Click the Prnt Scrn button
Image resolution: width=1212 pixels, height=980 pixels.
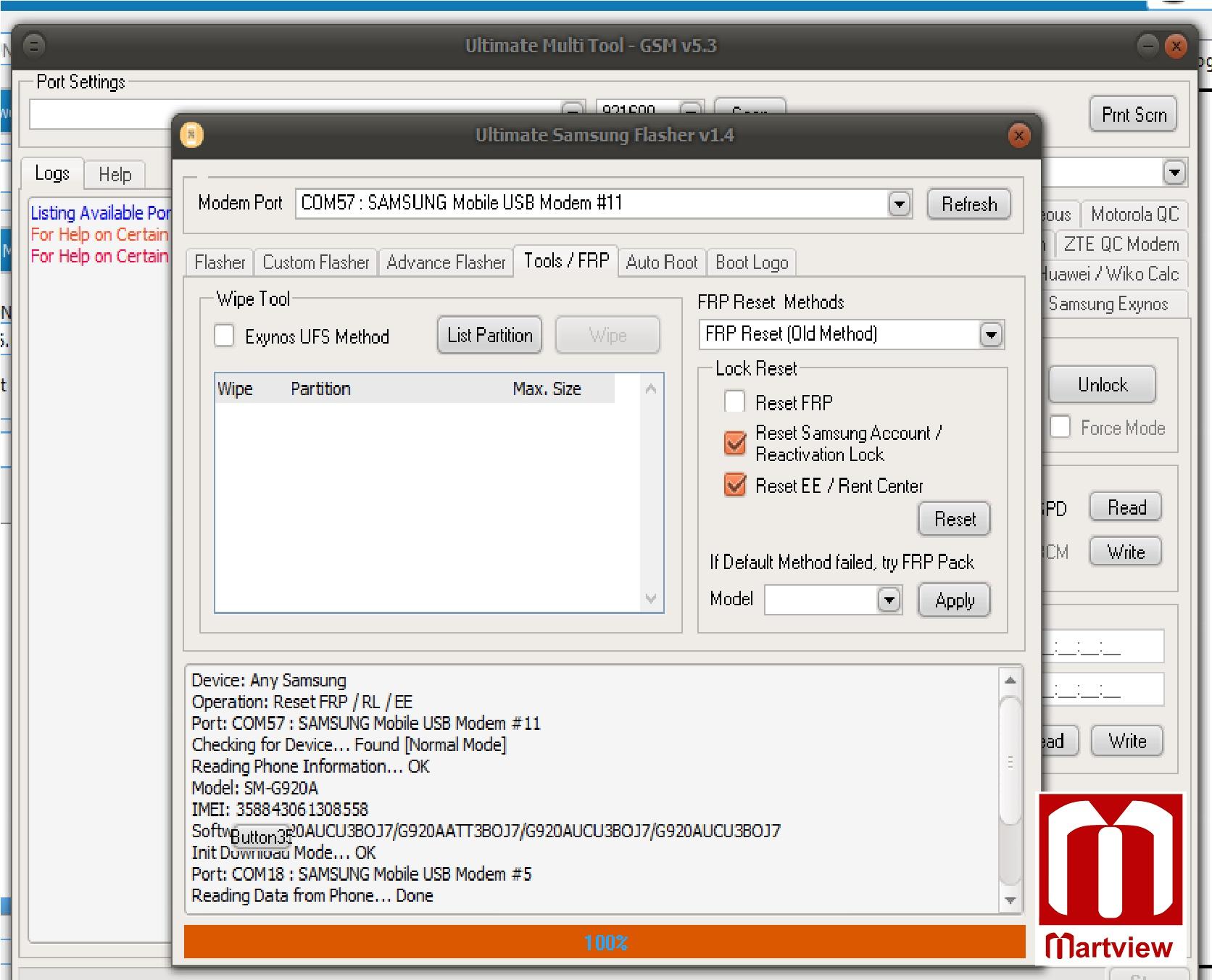pyautogui.click(x=1134, y=115)
